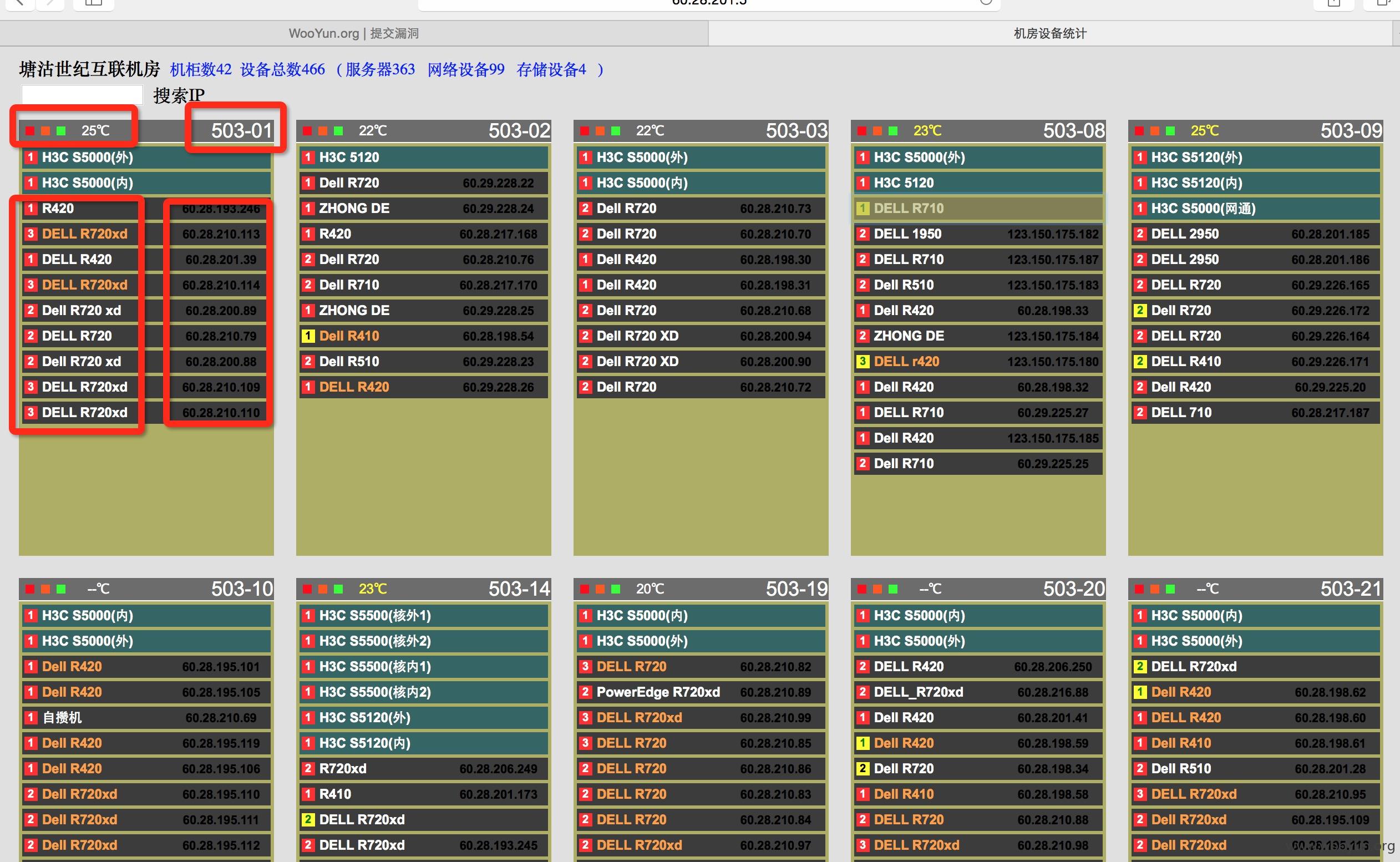
Task: Open the 机柜数42 link
Action: tap(201, 69)
